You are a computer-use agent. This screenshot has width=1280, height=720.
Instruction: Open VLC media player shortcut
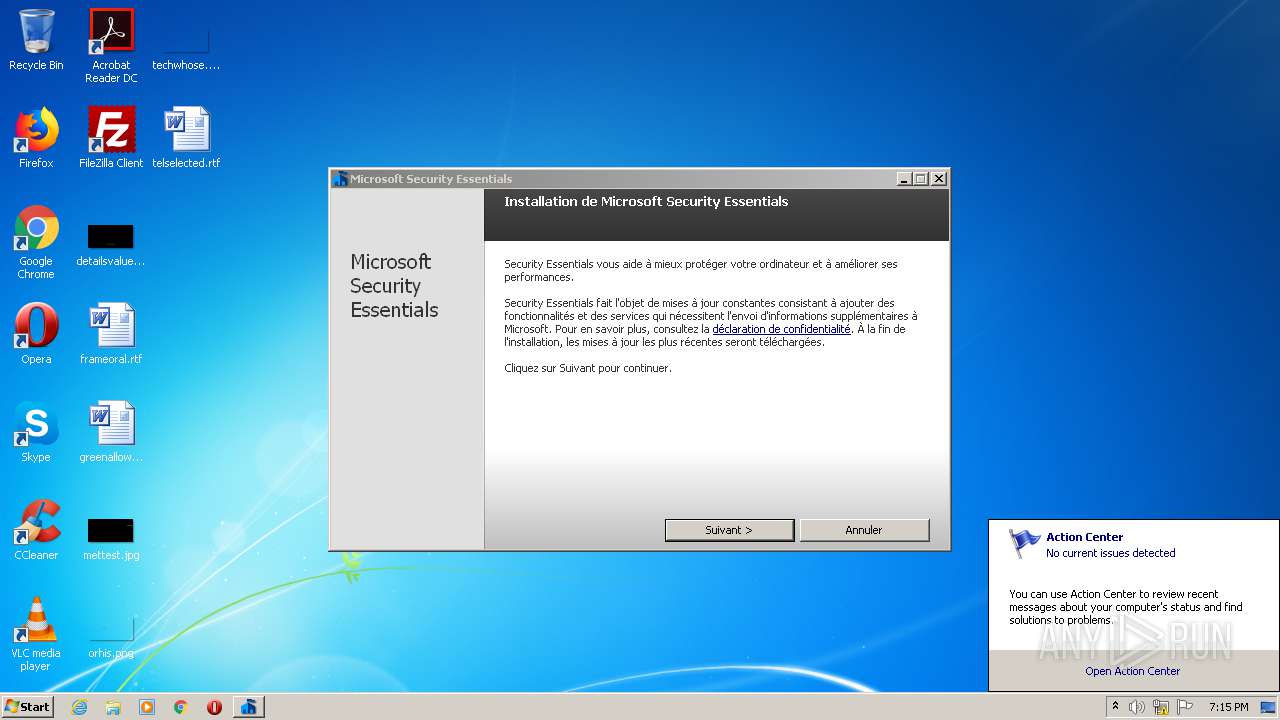[36, 634]
